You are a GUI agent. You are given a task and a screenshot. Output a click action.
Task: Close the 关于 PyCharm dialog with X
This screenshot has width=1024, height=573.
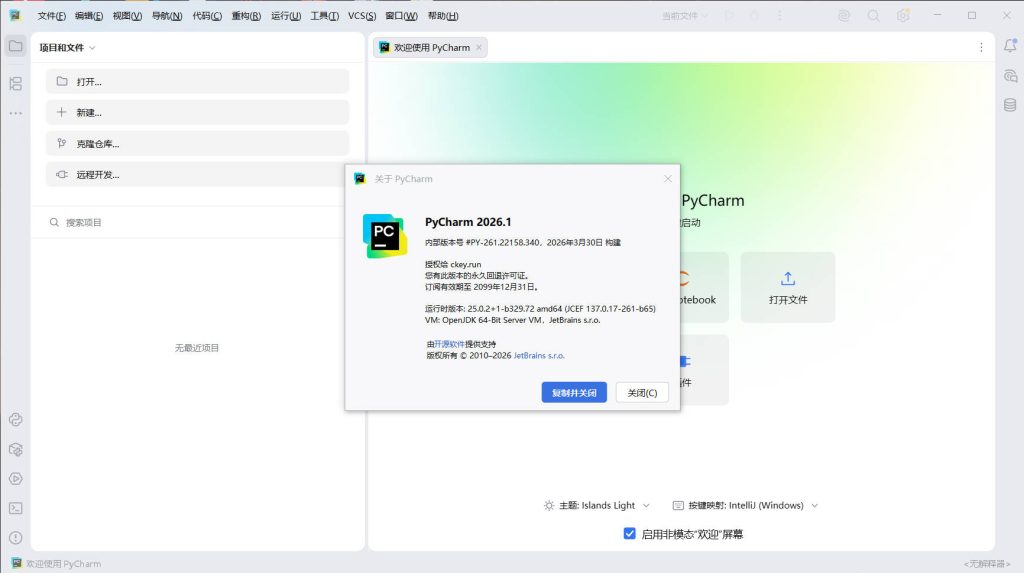pyautogui.click(x=667, y=178)
